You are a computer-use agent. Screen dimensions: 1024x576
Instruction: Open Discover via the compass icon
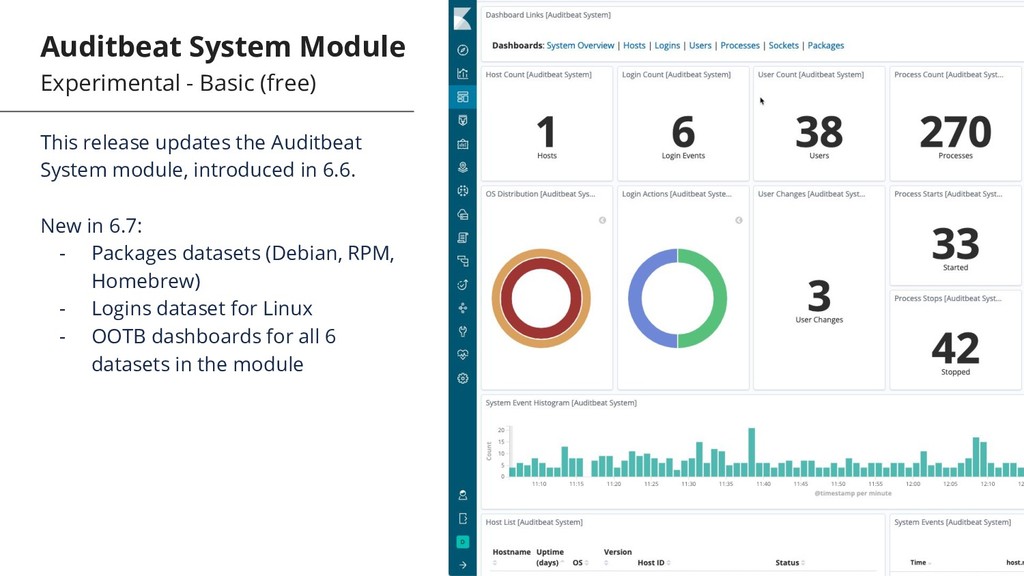point(462,50)
